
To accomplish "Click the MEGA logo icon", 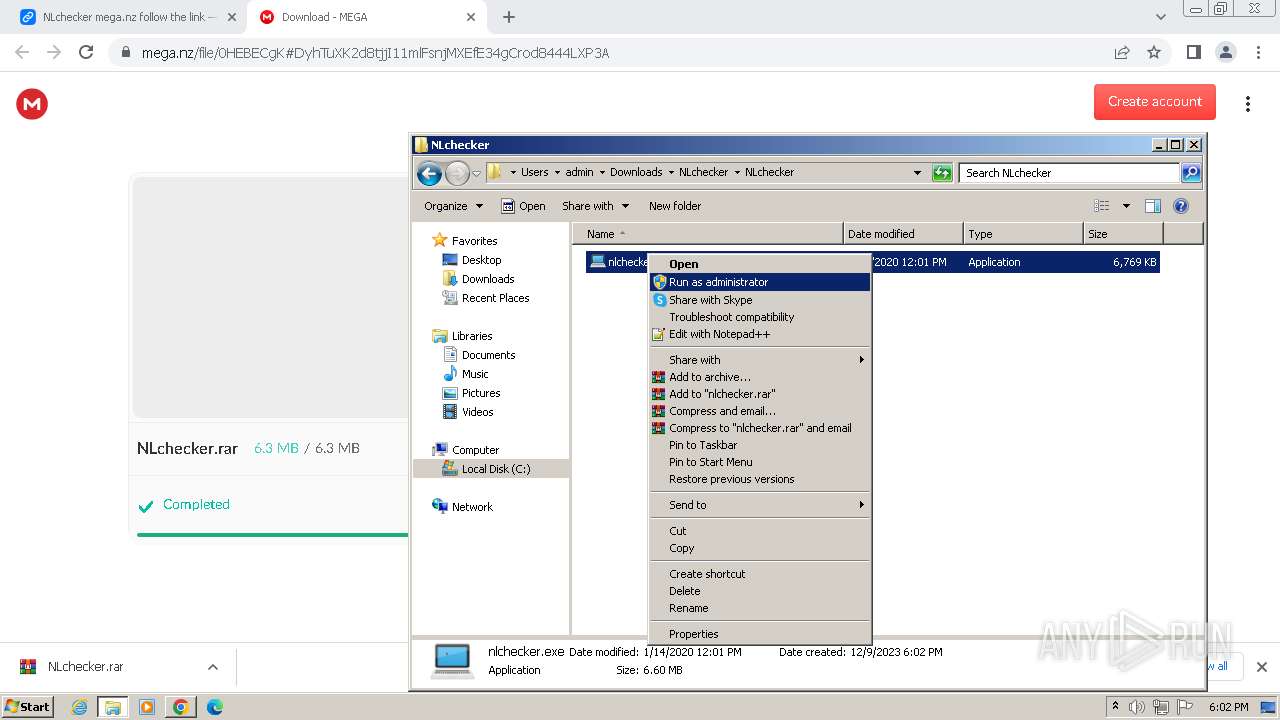I will point(32,104).
